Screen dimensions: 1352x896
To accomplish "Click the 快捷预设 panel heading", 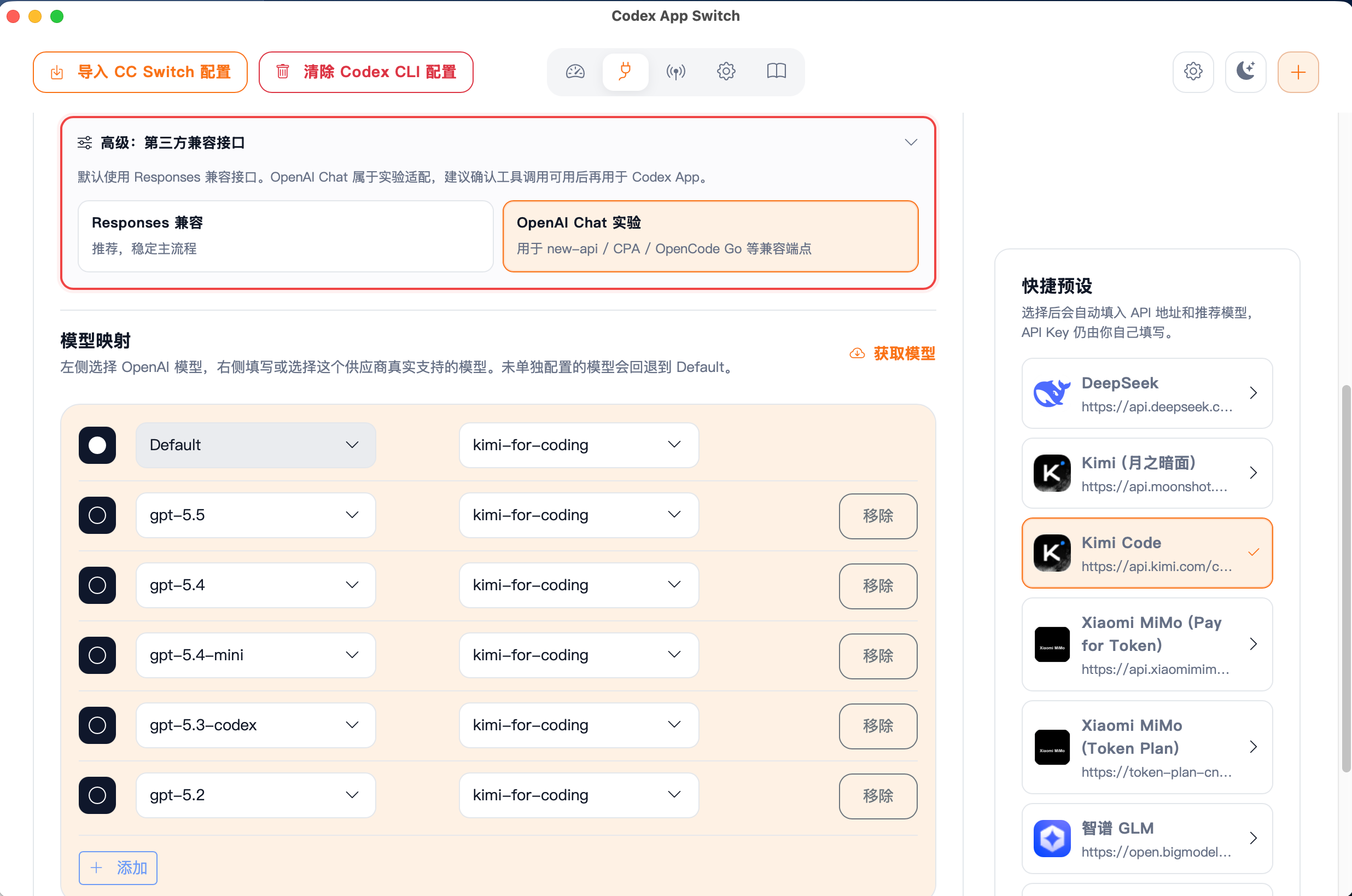I will (x=1057, y=286).
